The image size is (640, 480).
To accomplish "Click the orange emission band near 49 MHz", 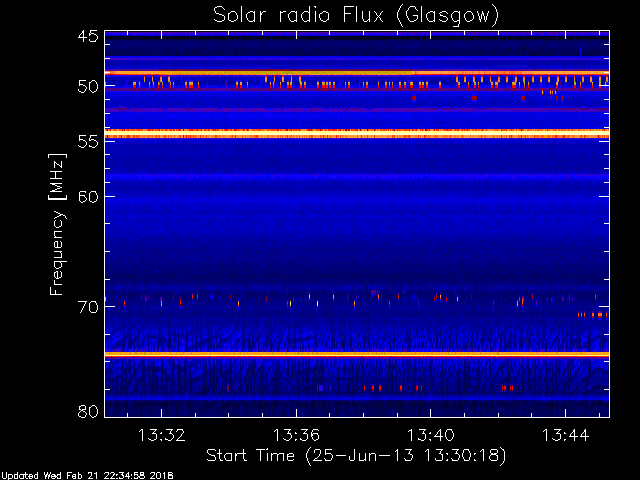I will (x=357, y=73).
